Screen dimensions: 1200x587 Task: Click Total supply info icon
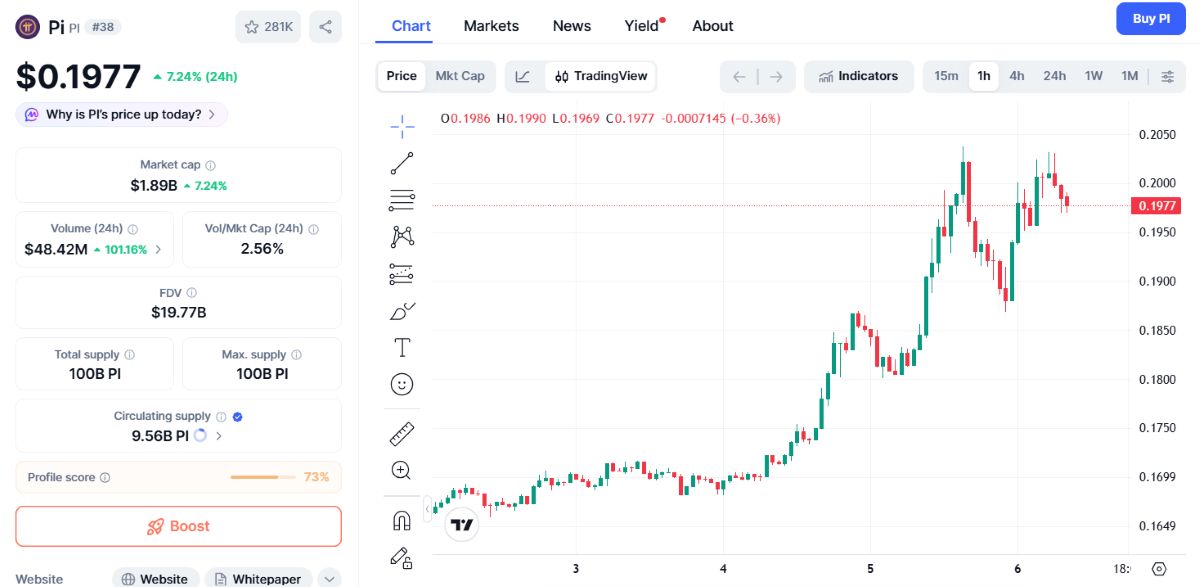coord(129,355)
